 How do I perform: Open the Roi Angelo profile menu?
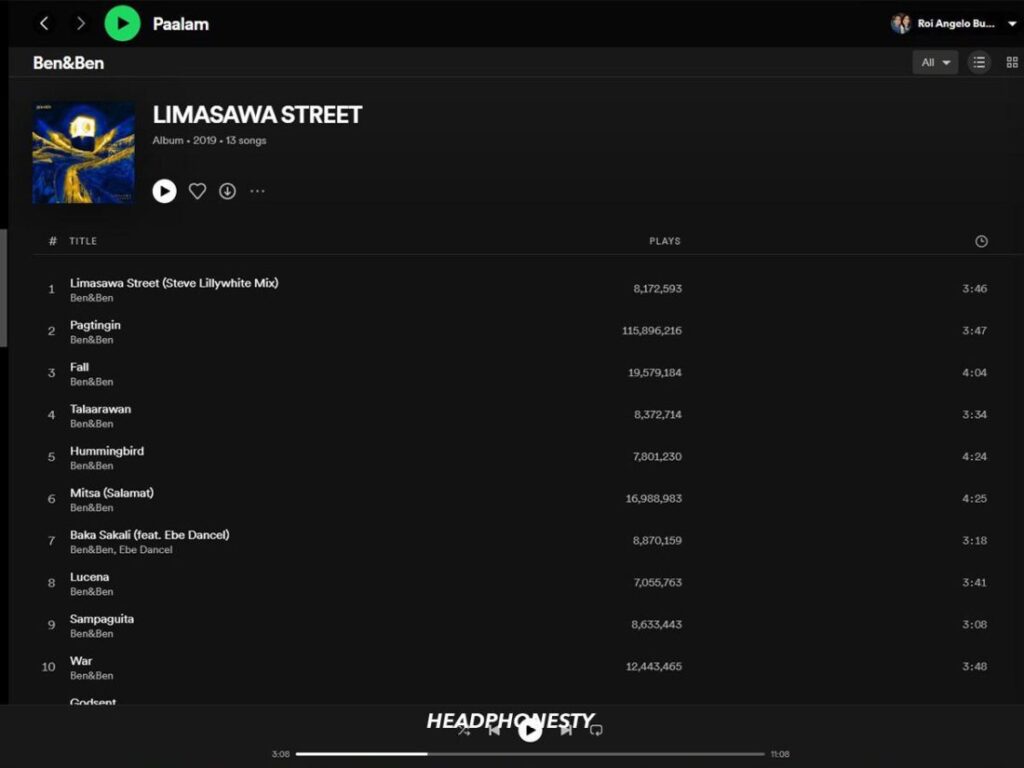(x=953, y=24)
